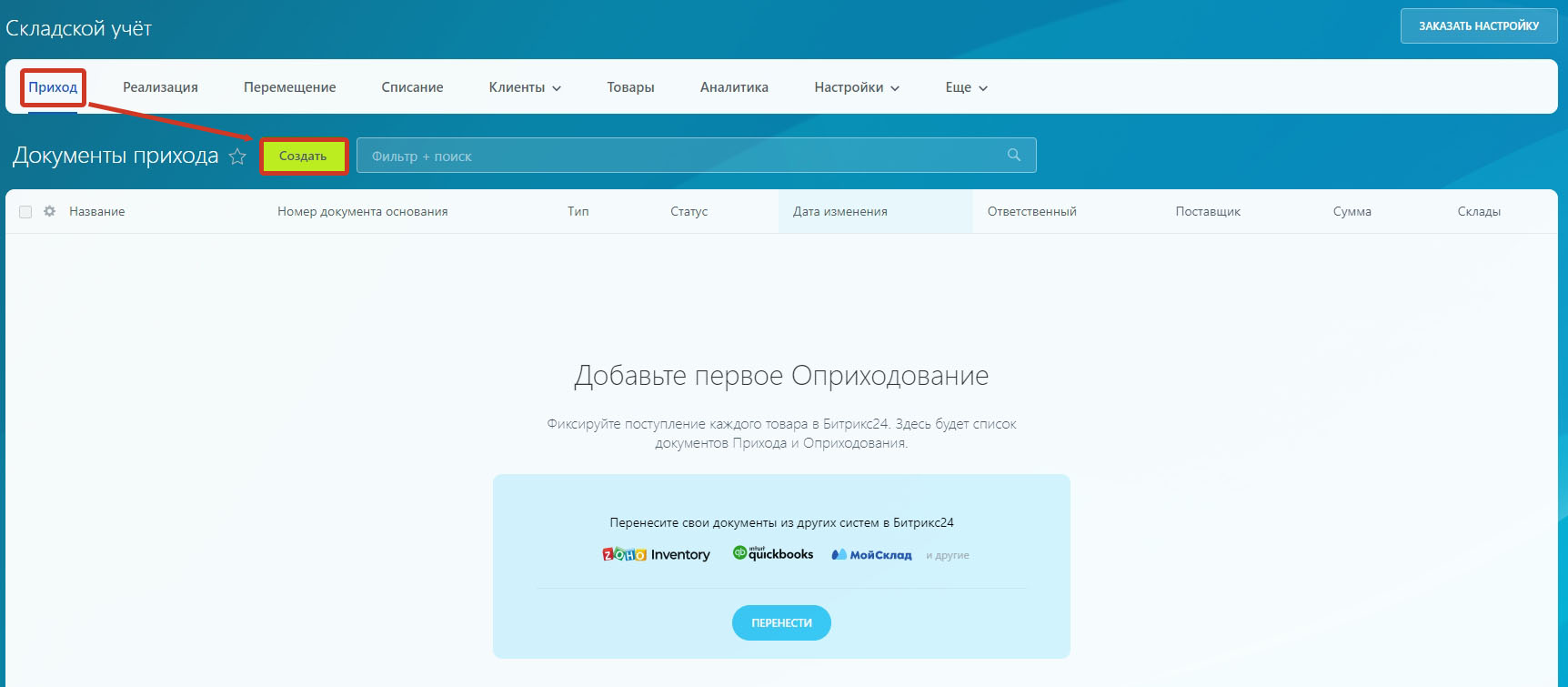The height and width of the screenshot is (687, 1568).
Task: Sort by Статус column header
Action: pyautogui.click(x=689, y=211)
